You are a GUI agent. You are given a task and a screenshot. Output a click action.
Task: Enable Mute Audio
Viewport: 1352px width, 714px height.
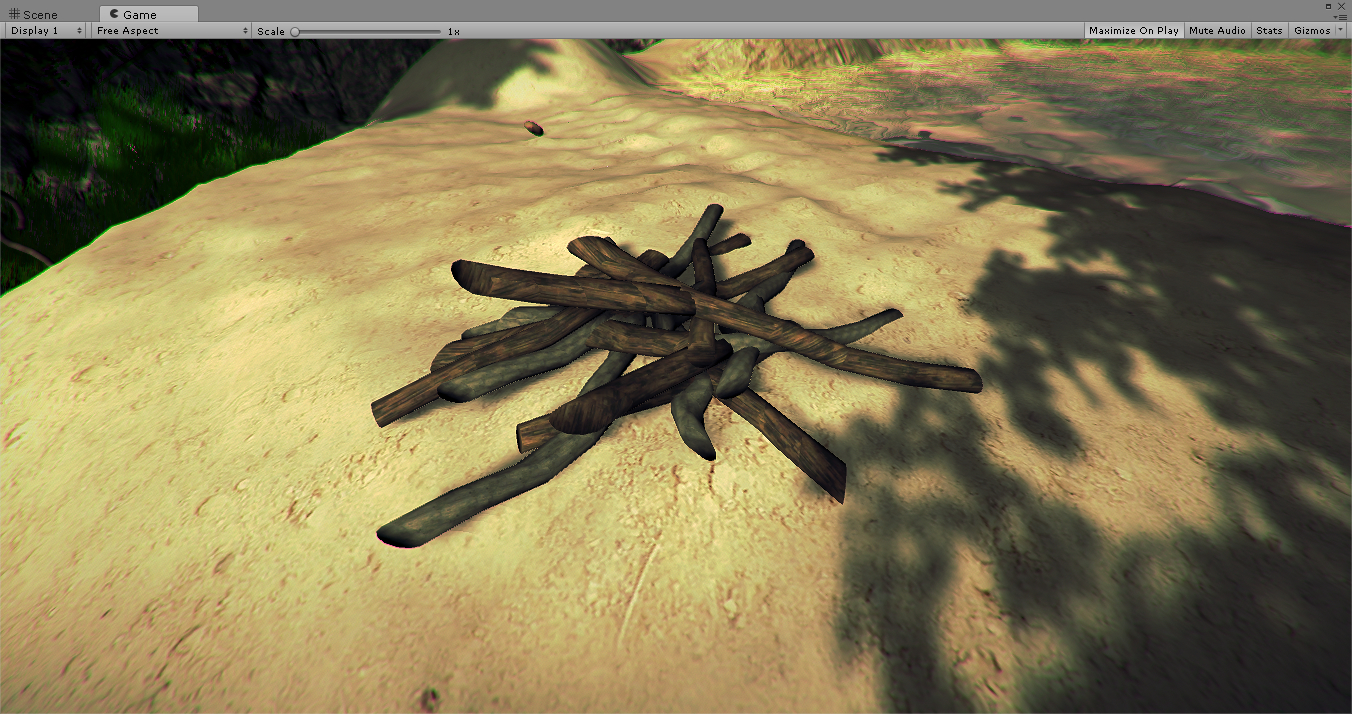point(1217,30)
